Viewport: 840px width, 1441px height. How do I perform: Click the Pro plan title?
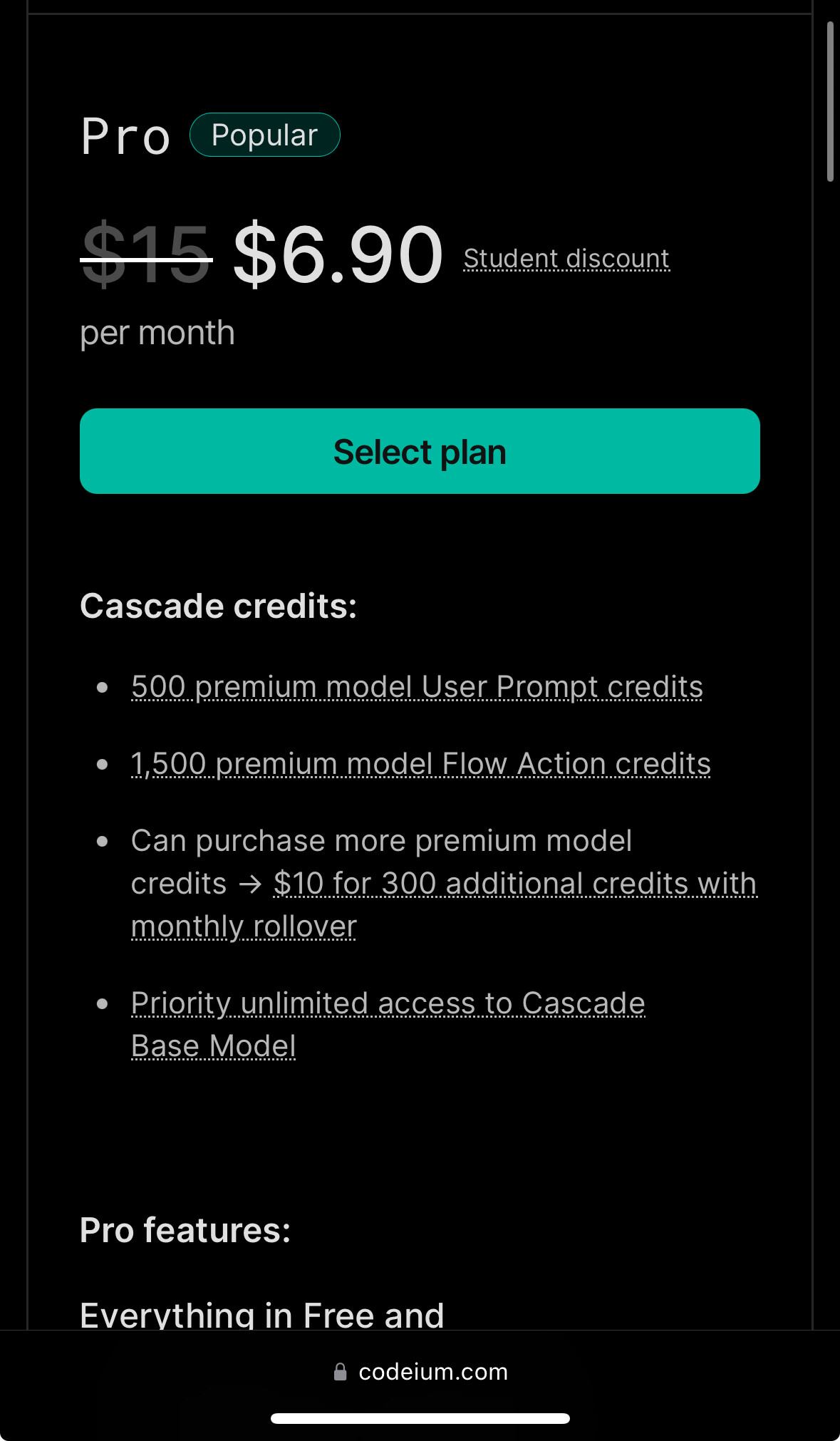pos(126,136)
